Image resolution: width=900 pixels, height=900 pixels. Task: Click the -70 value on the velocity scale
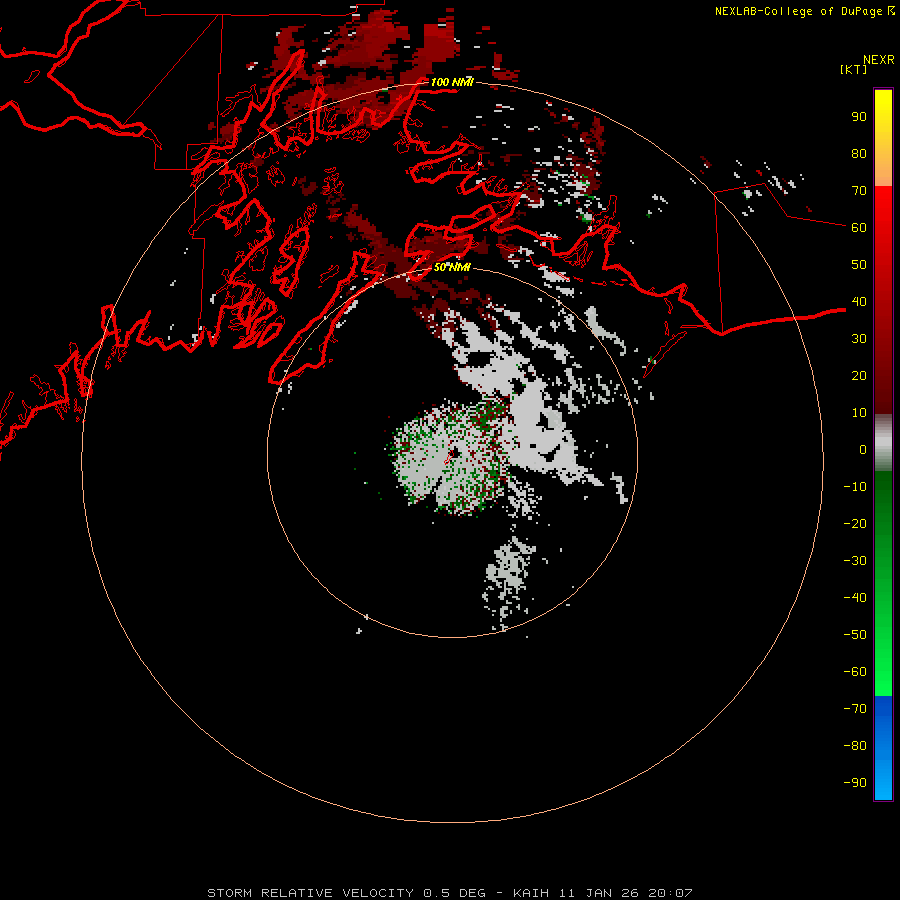(855, 708)
